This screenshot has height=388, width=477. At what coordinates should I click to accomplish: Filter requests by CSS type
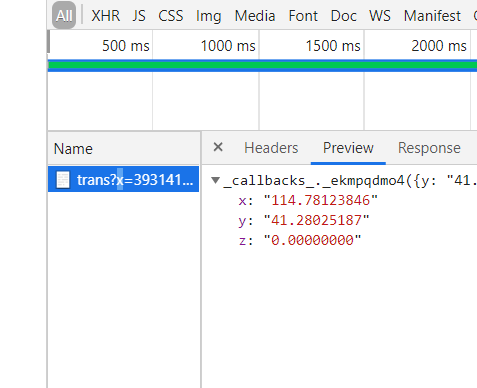tap(171, 16)
